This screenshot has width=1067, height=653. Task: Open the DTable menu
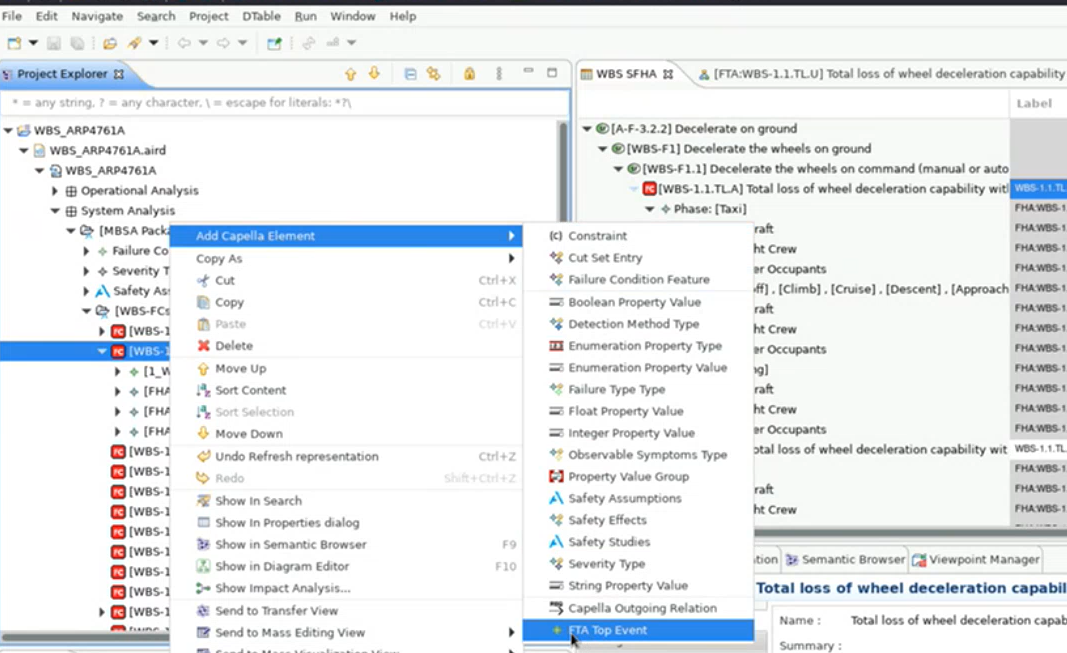pos(261,16)
